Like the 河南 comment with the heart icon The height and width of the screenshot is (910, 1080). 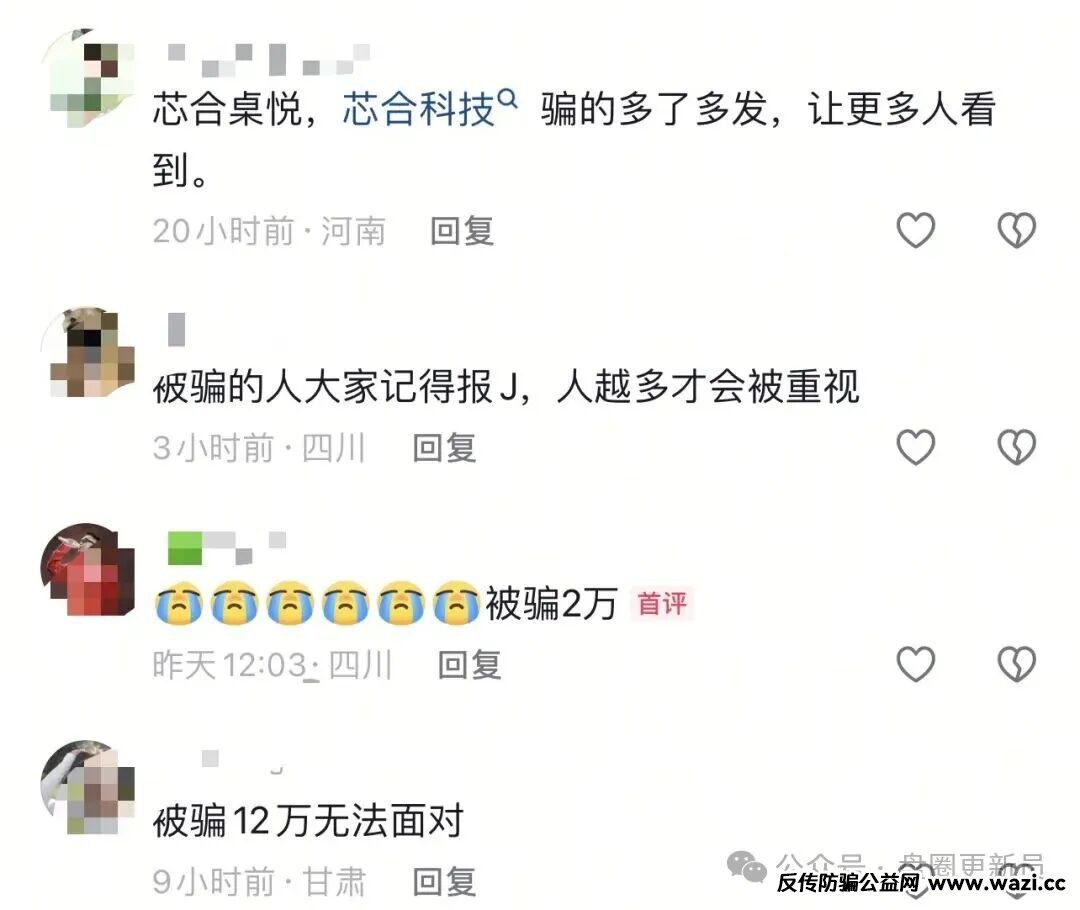click(x=915, y=230)
